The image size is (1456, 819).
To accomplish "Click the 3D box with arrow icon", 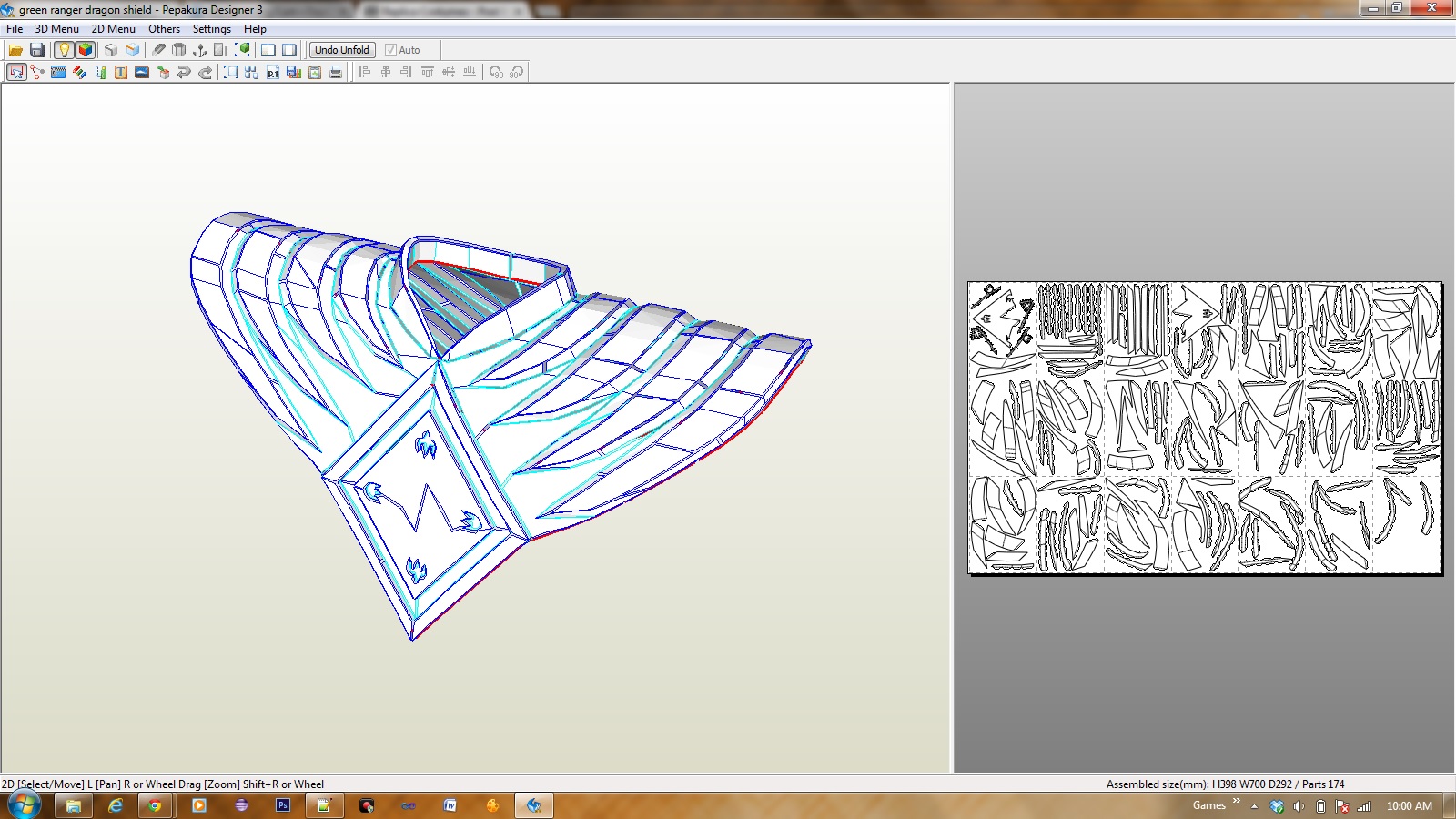I will (163, 72).
